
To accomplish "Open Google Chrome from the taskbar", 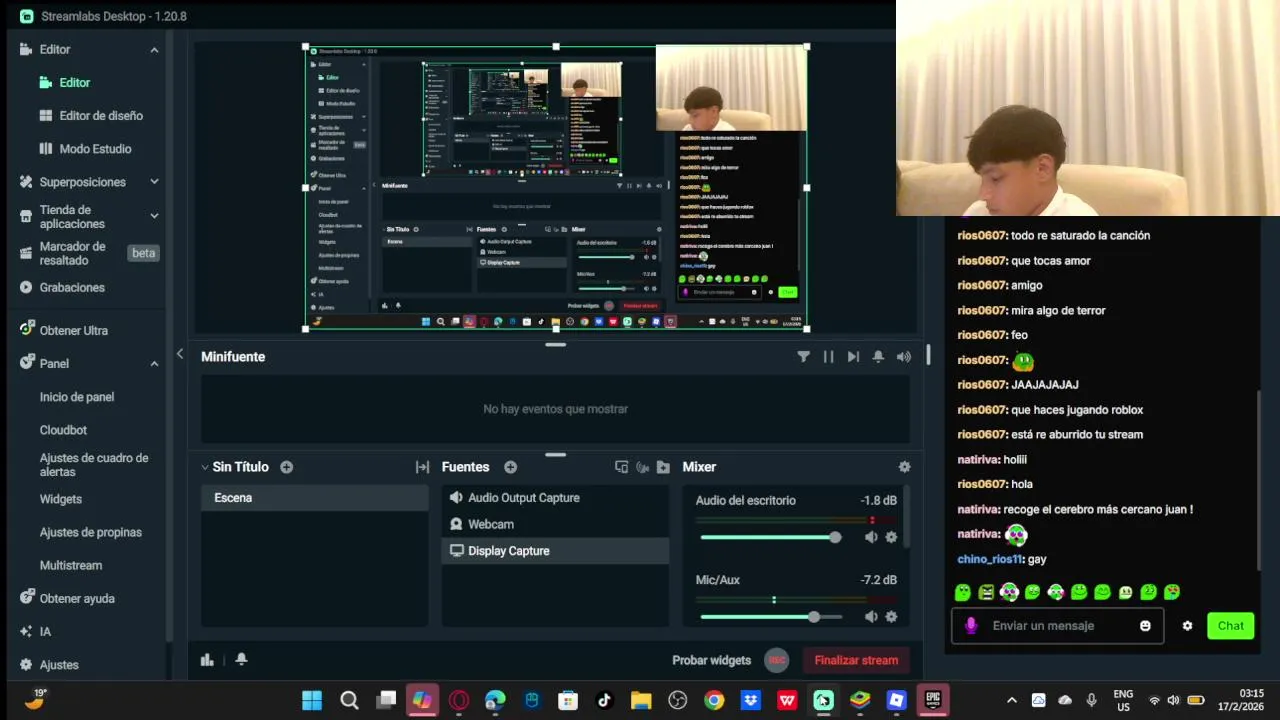I will (x=714, y=700).
